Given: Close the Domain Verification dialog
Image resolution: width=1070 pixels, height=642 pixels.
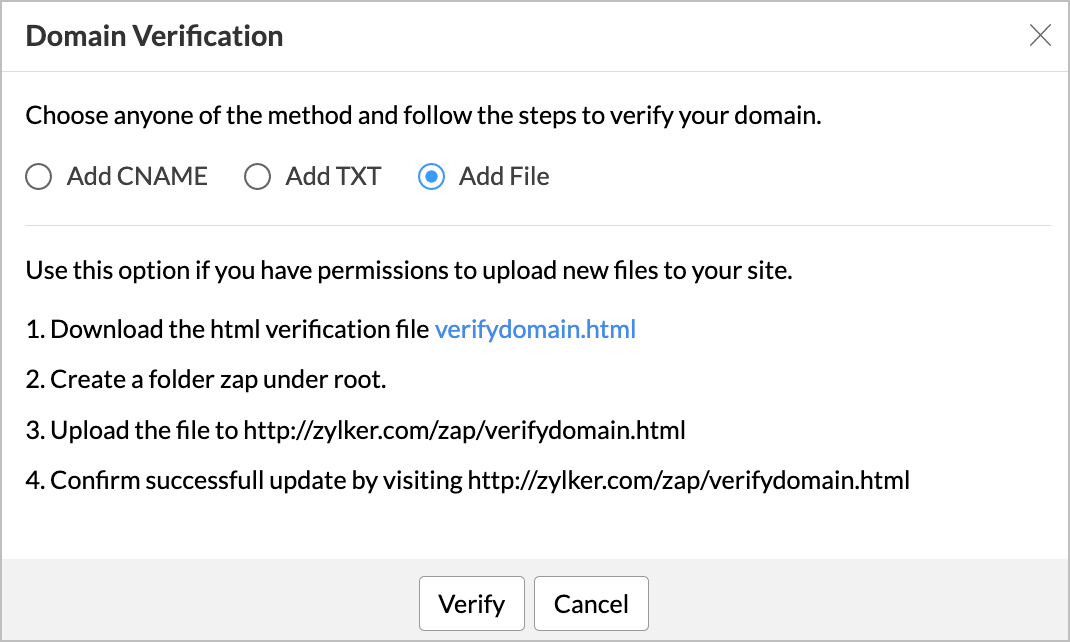Looking at the screenshot, I should point(1040,37).
